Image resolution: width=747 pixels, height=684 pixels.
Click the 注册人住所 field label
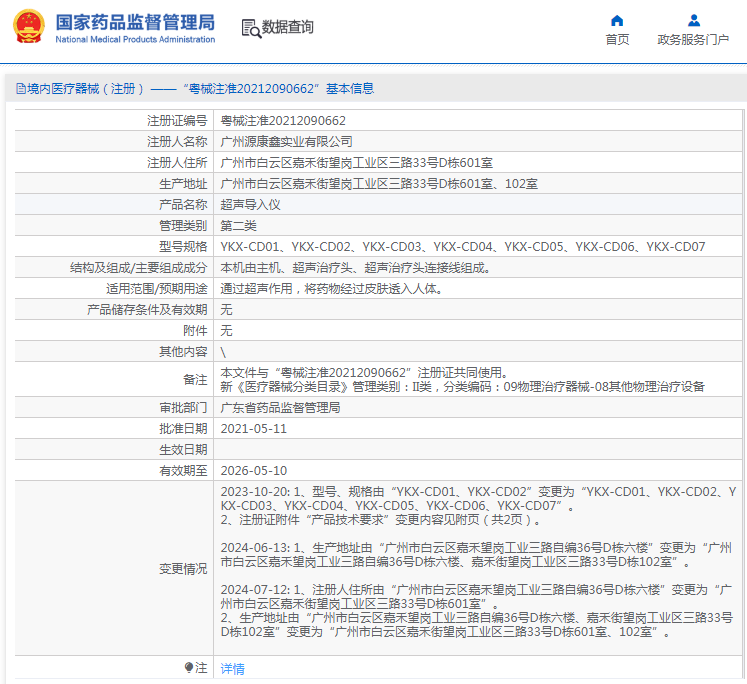(x=177, y=163)
